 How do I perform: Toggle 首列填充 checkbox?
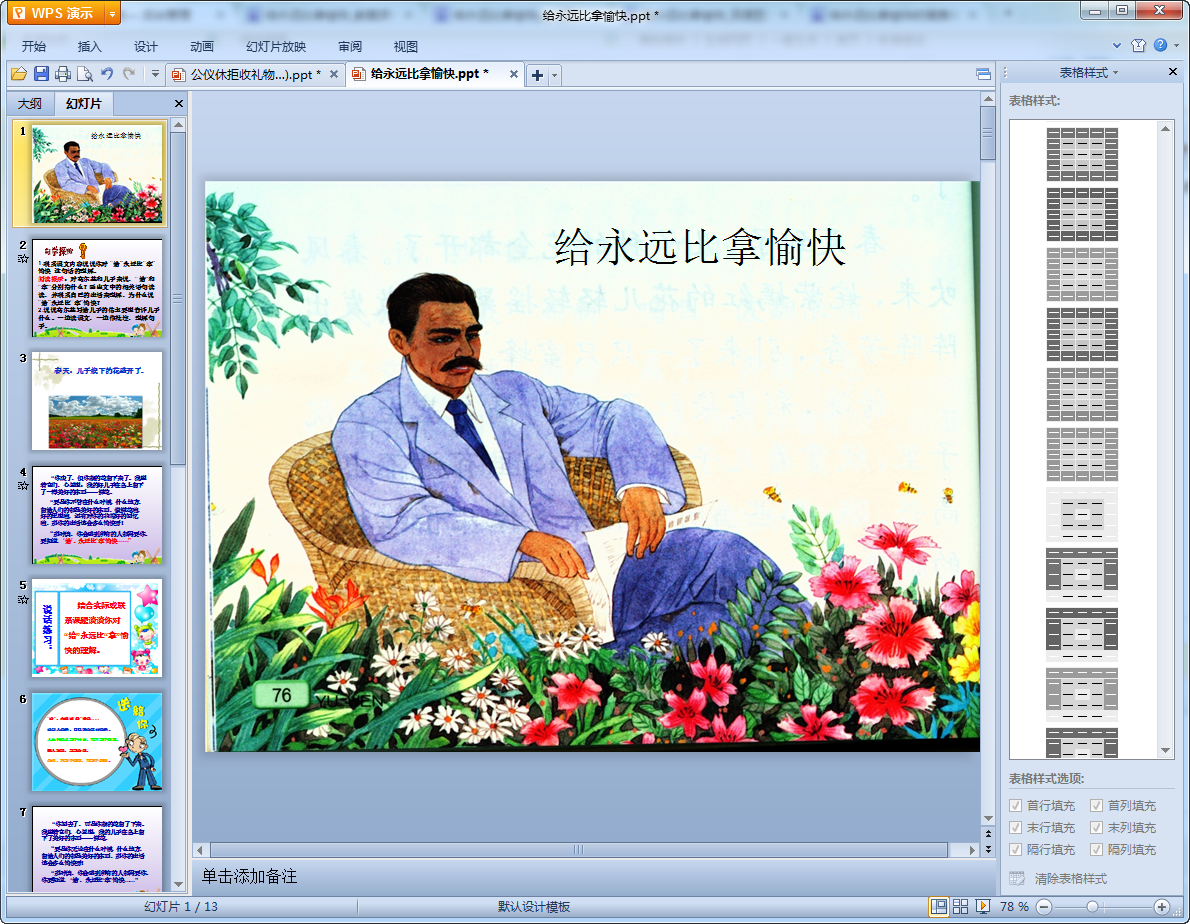click(x=1096, y=806)
